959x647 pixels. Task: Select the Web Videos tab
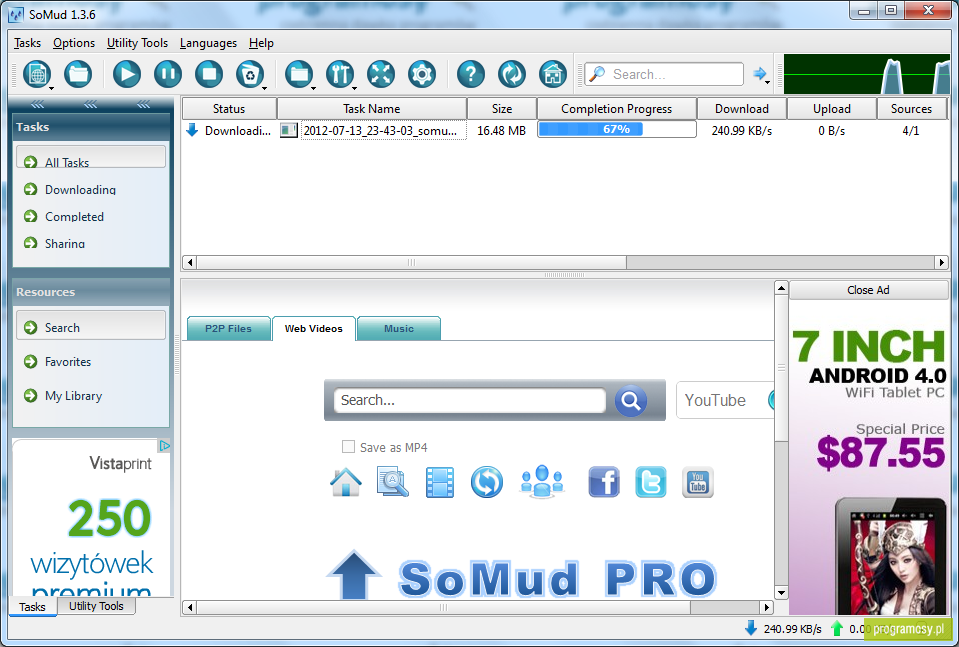[x=314, y=328]
